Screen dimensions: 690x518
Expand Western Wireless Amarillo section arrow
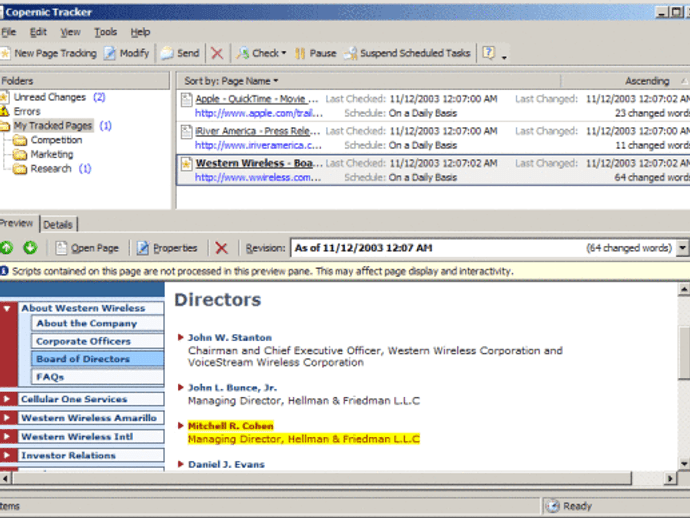7,418
